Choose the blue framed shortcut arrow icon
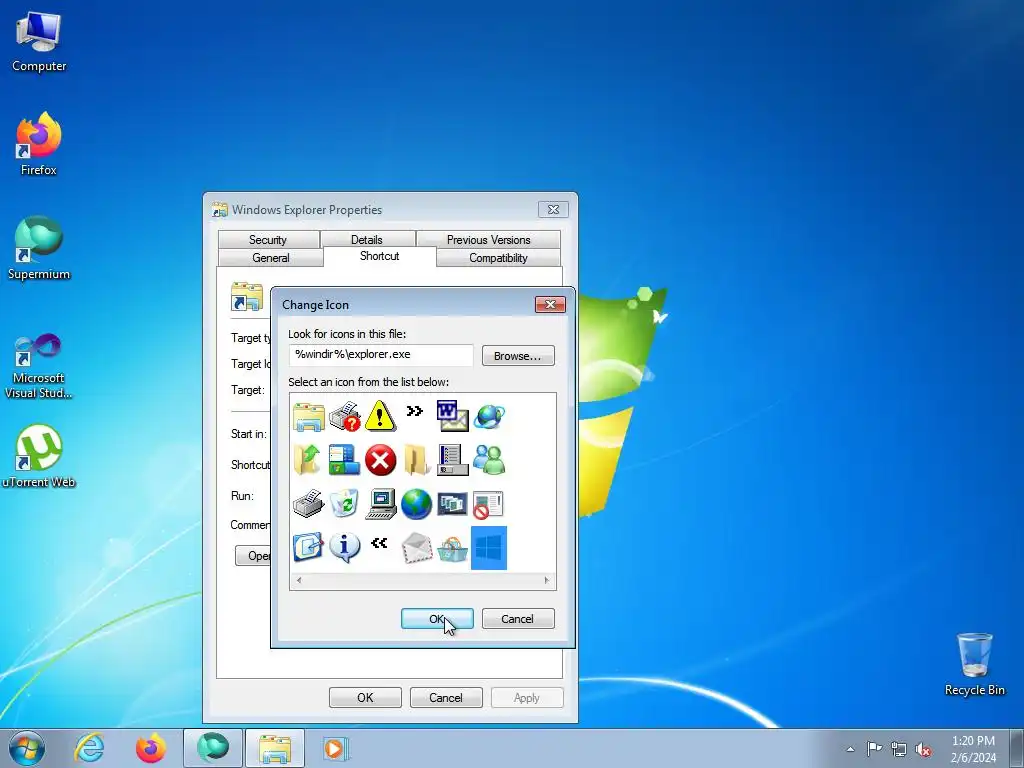 coord(308,547)
